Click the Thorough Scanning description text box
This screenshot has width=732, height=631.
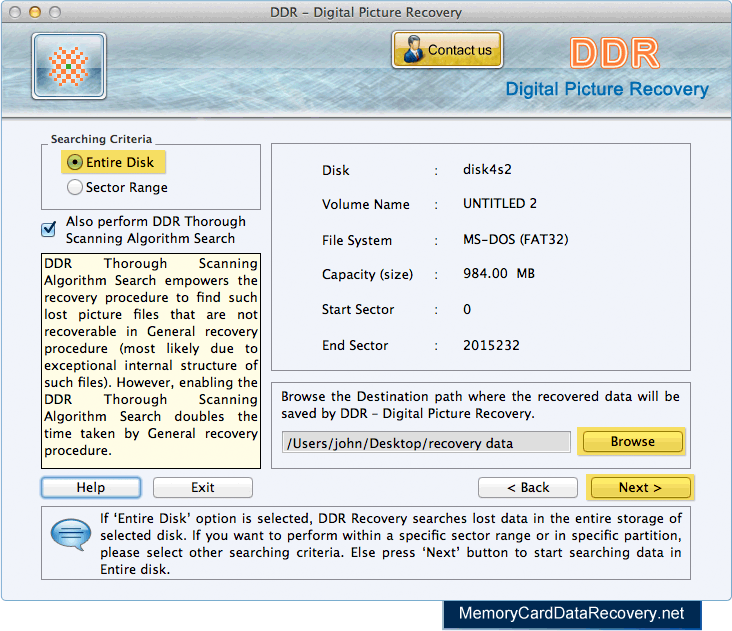pyautogui.click(x=151, y=361)
